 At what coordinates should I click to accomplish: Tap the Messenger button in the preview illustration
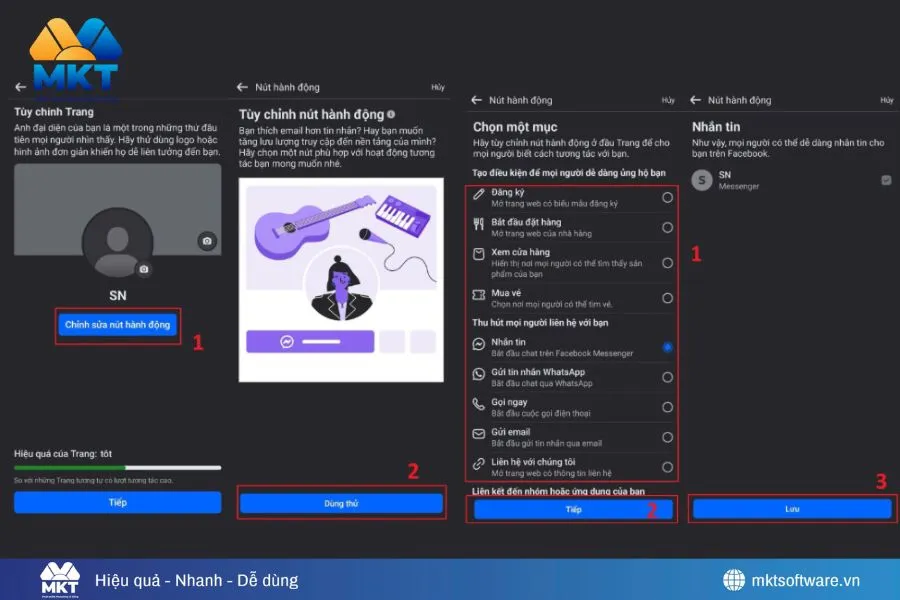click(310, 341)
